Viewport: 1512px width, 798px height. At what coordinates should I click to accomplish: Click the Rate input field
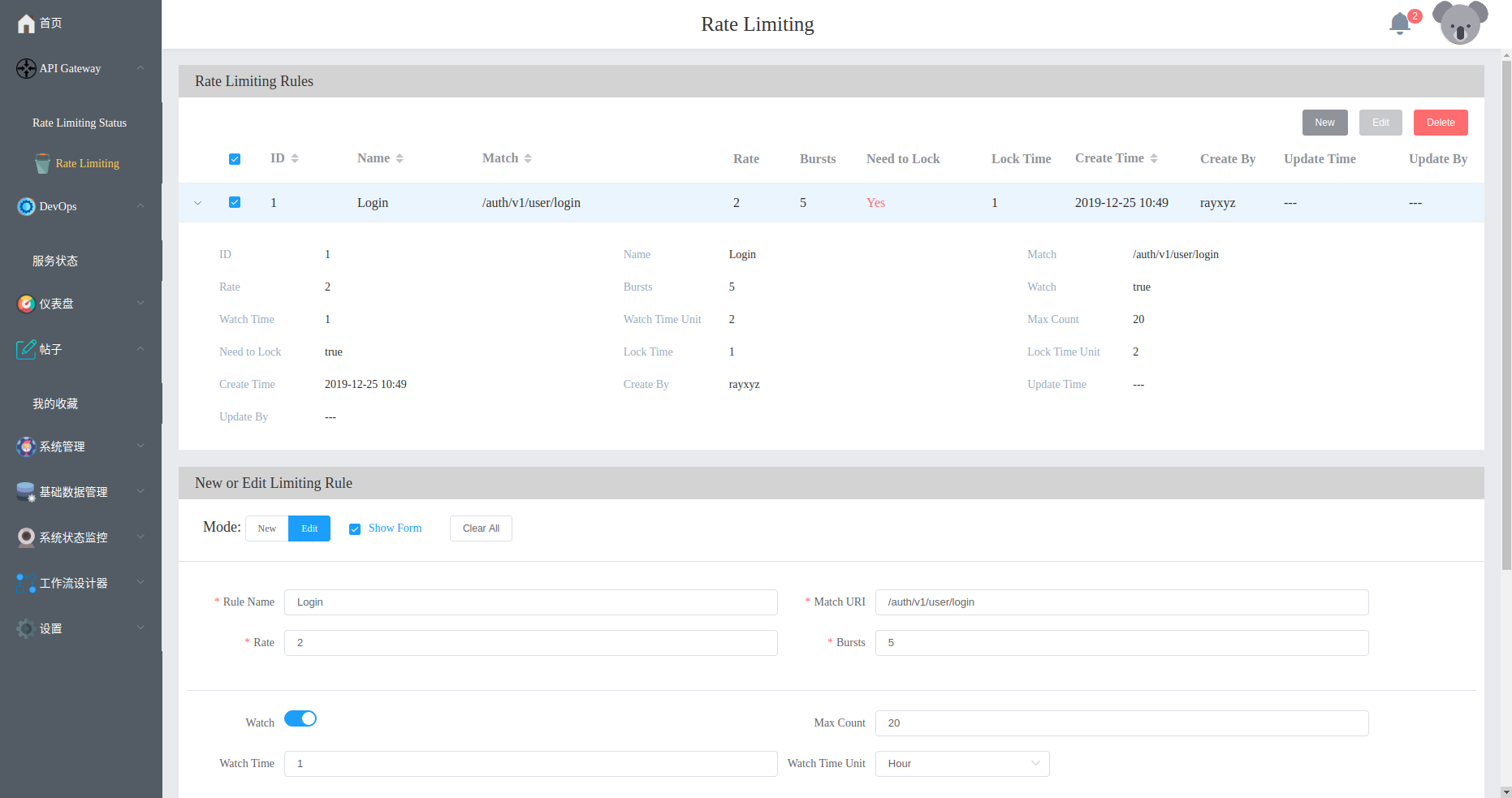[531, 643]
